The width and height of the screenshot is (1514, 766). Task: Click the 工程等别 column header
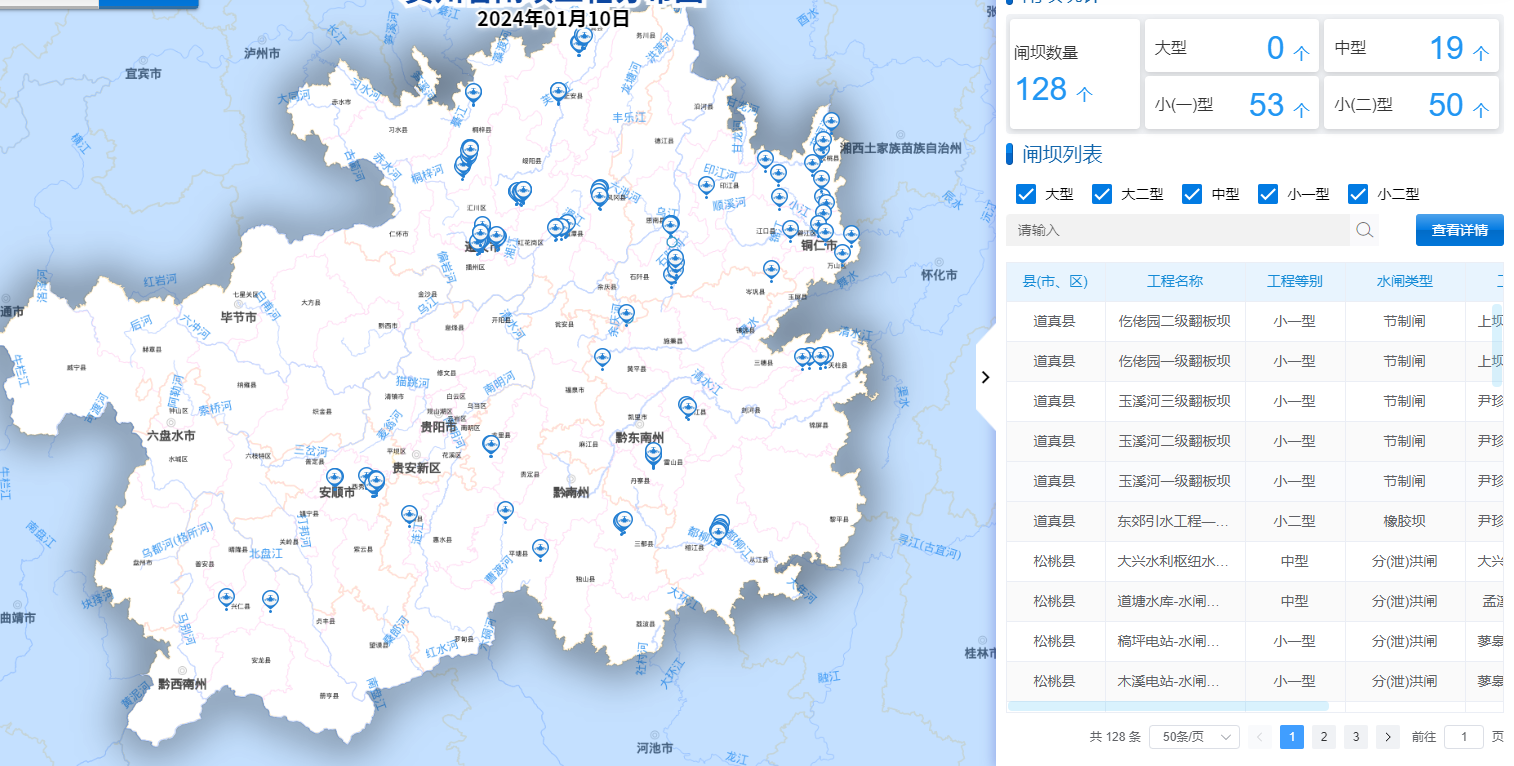(x=1295, y=281)
